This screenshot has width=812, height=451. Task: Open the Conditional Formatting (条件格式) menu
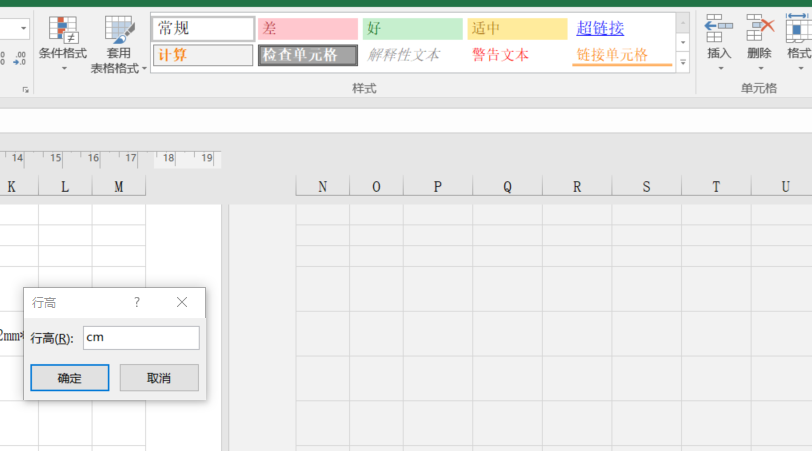tap(63, 43)
